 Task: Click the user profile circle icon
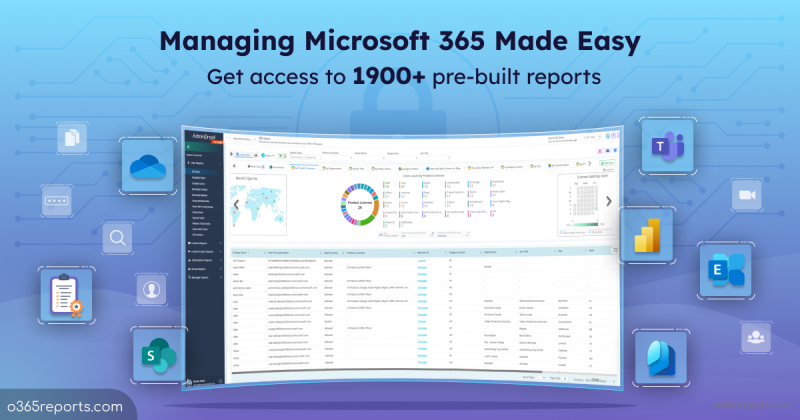pyautogui.click(x=153, y=290)
